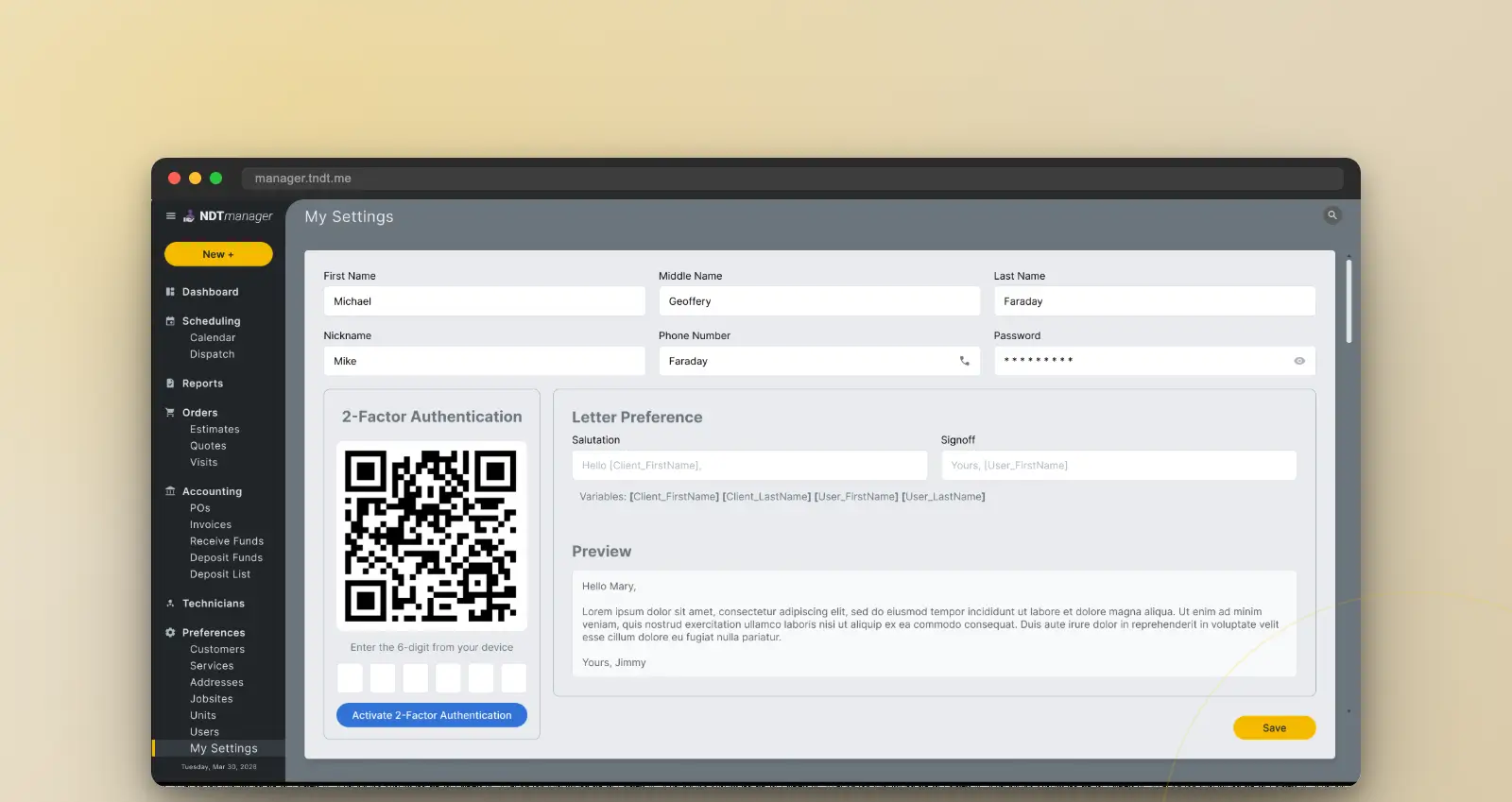Go to POs
1512x802 pixels.
[199, 508]
